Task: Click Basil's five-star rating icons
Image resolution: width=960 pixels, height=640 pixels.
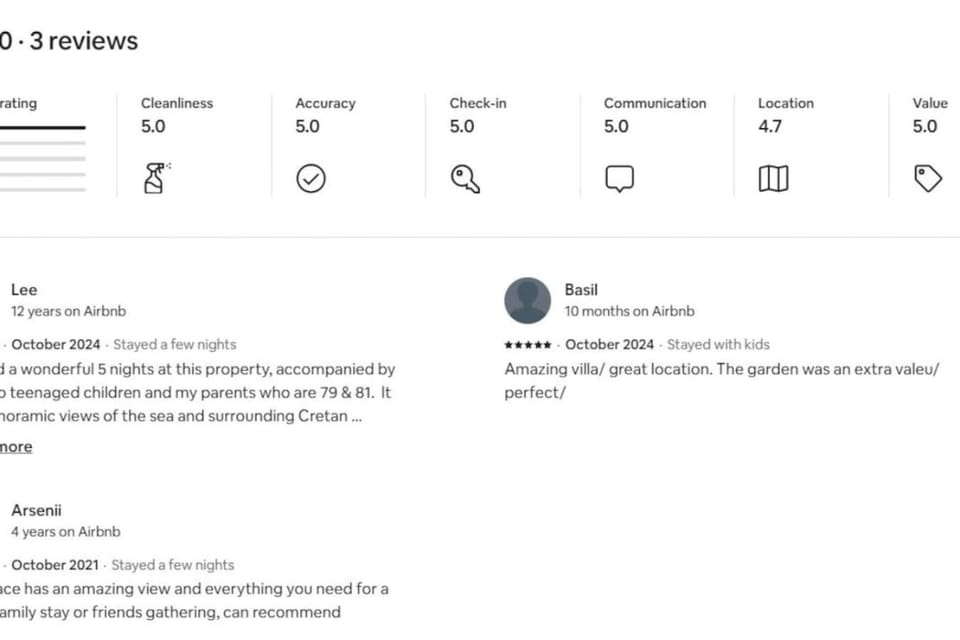Action: point(528,345)
